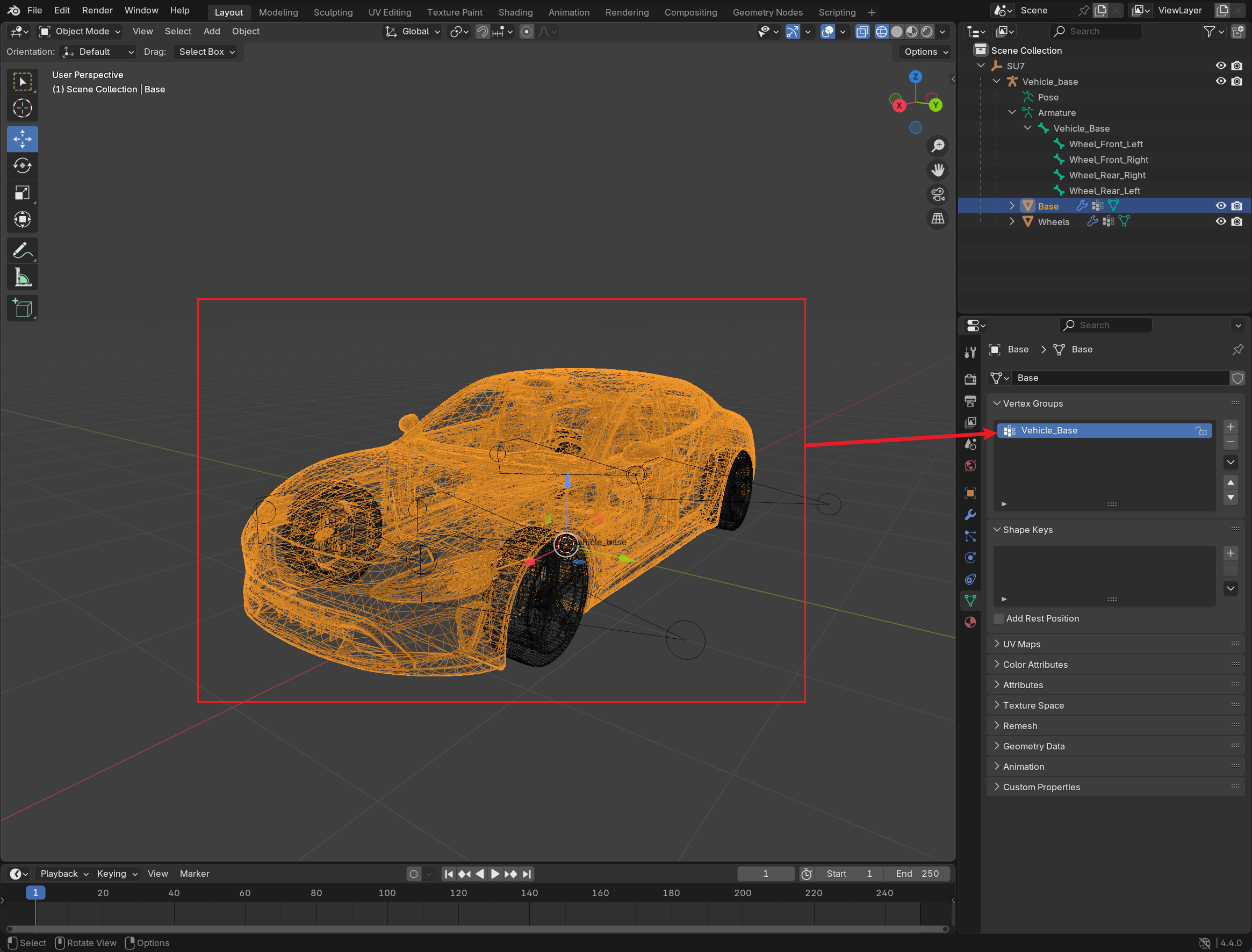The height and width of the screenshot is (952, 1252).
Task: Switch to the Shading workspace tab
Action: coord(515,12)
